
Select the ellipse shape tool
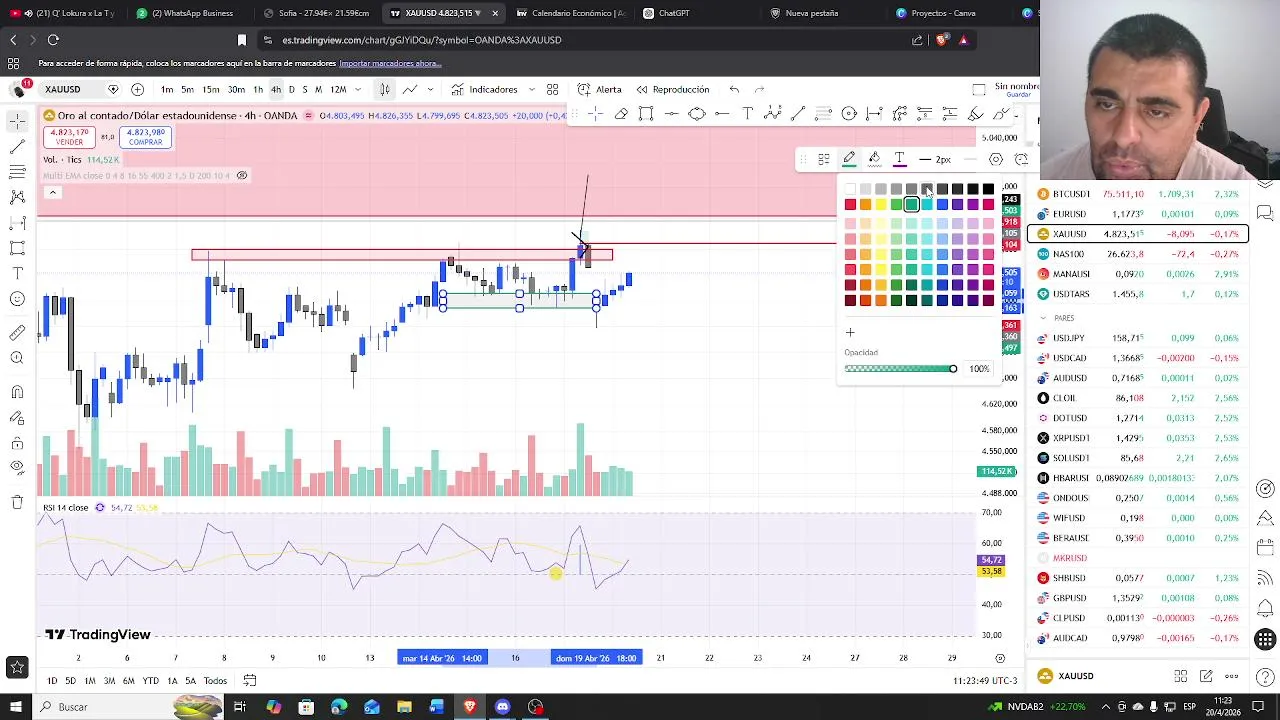click(x=697, y=114)
